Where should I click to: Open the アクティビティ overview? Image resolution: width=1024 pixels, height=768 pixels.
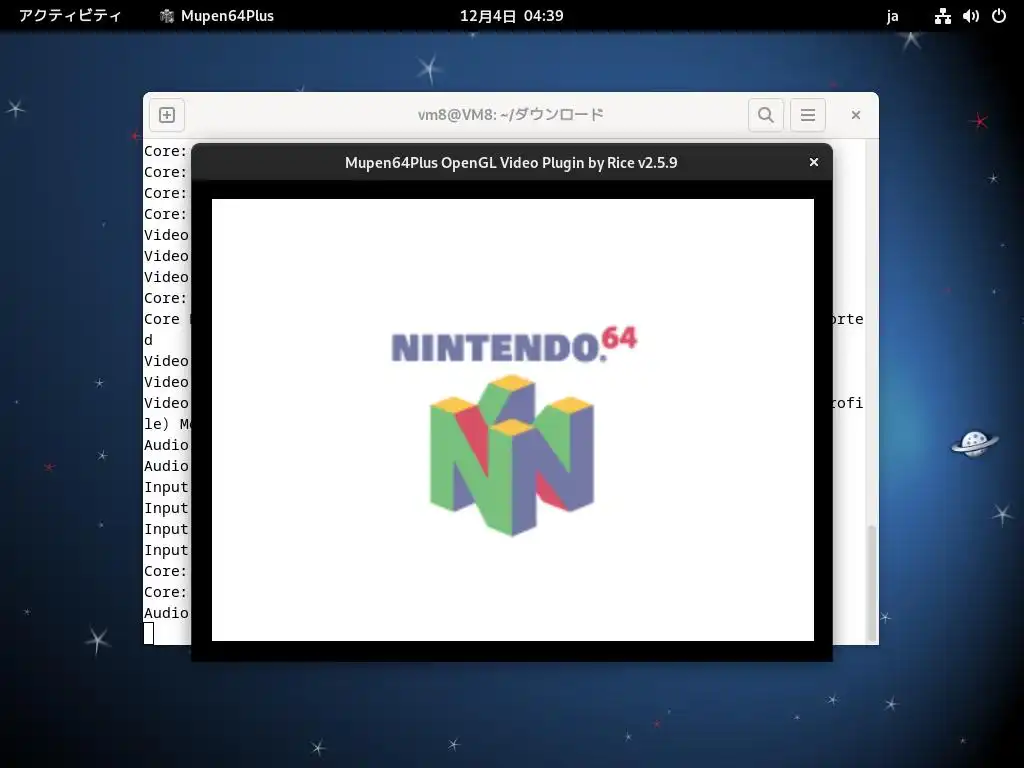coord(70,16)
